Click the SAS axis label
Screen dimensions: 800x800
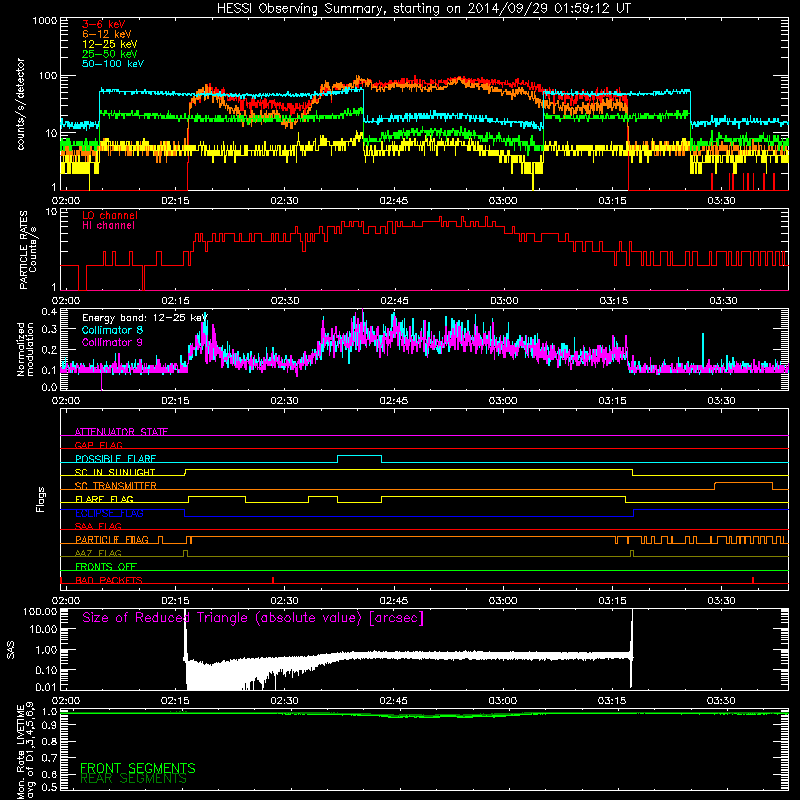(x=11, y=649)
